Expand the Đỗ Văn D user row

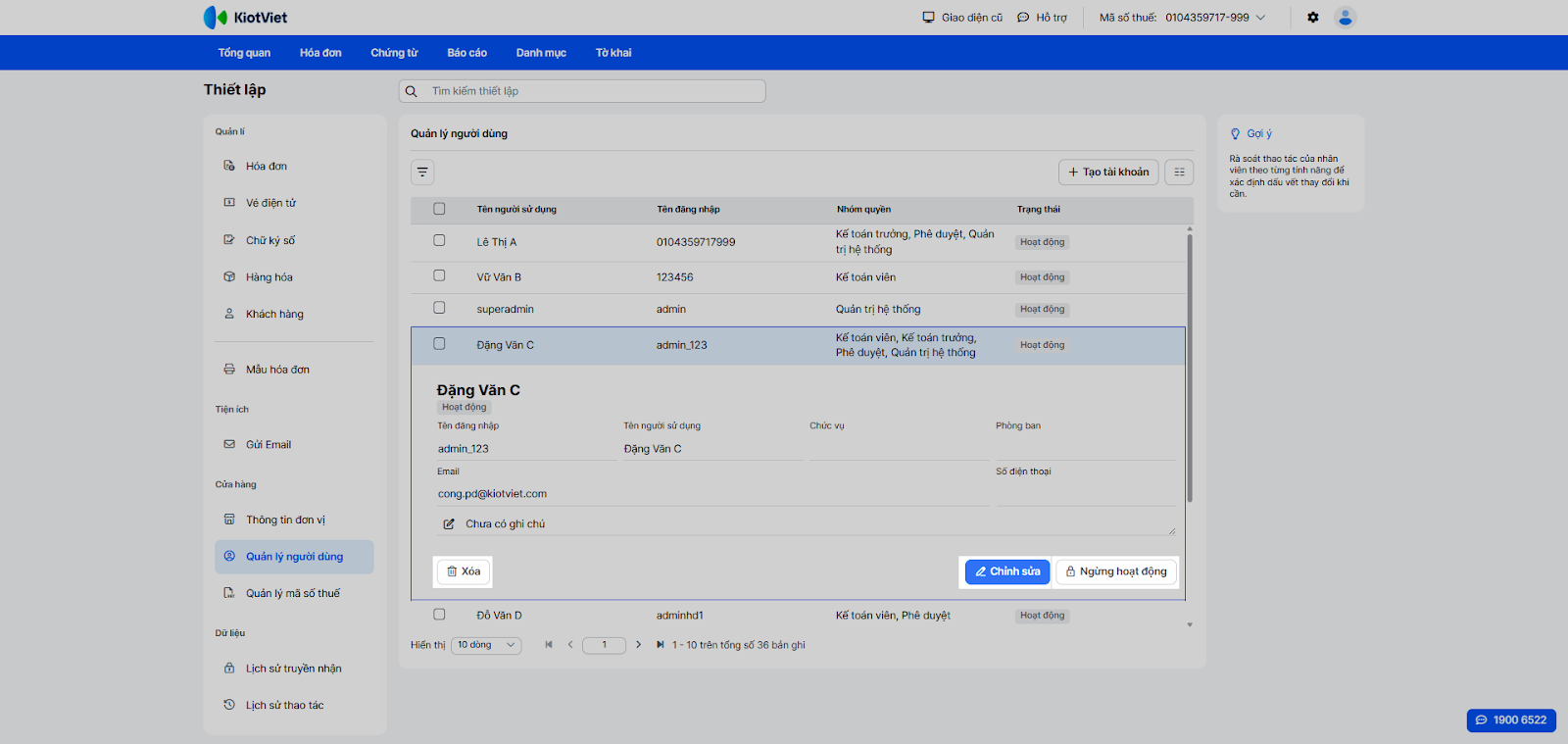(x=500, y=616)
